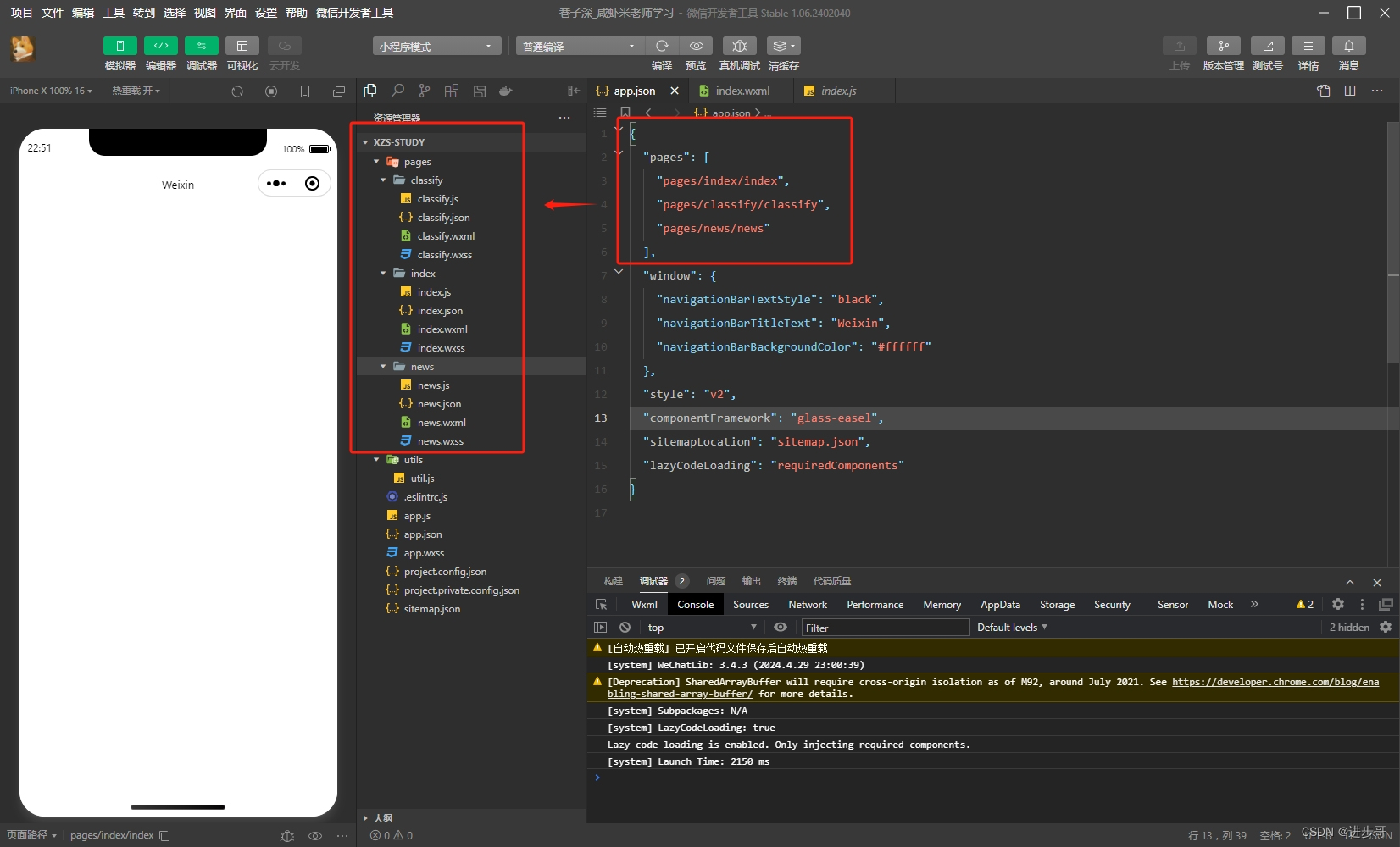Click the upload button
Viewport: 1400px width, 847px height.
pyautogui.click(x=1180, y=46)
